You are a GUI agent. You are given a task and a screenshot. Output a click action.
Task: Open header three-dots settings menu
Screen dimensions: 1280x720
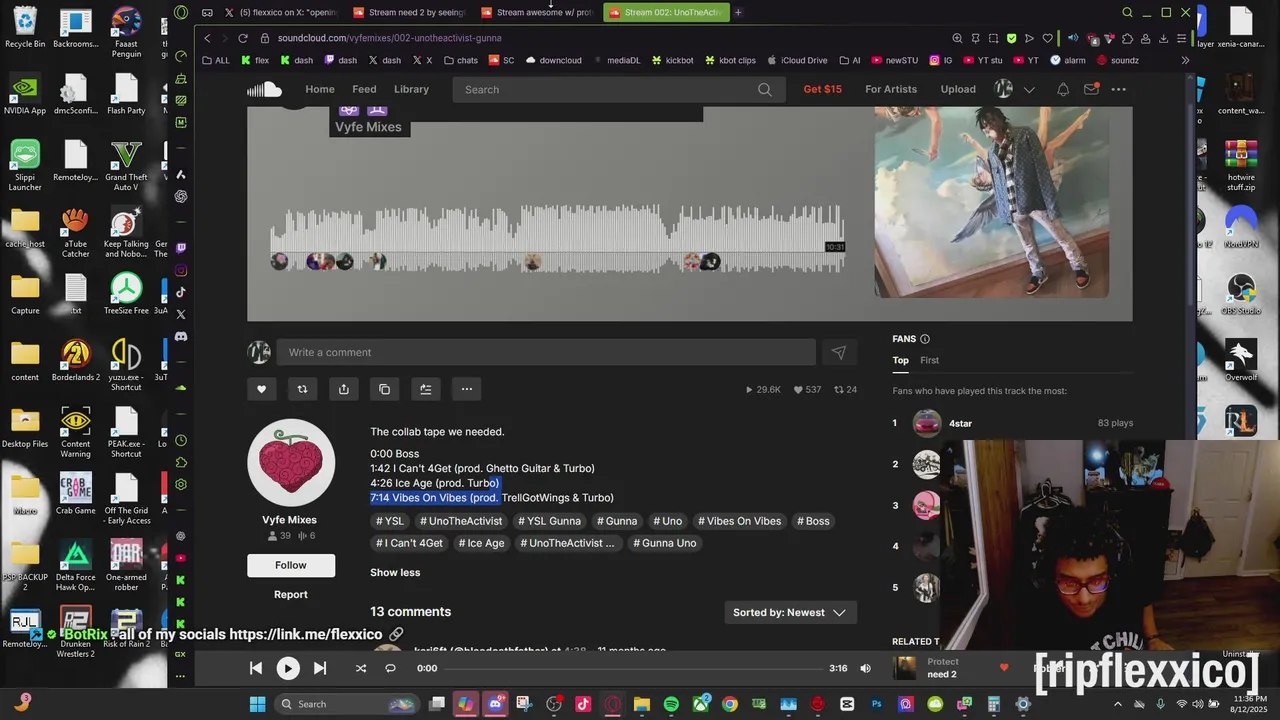[1119, 89]
